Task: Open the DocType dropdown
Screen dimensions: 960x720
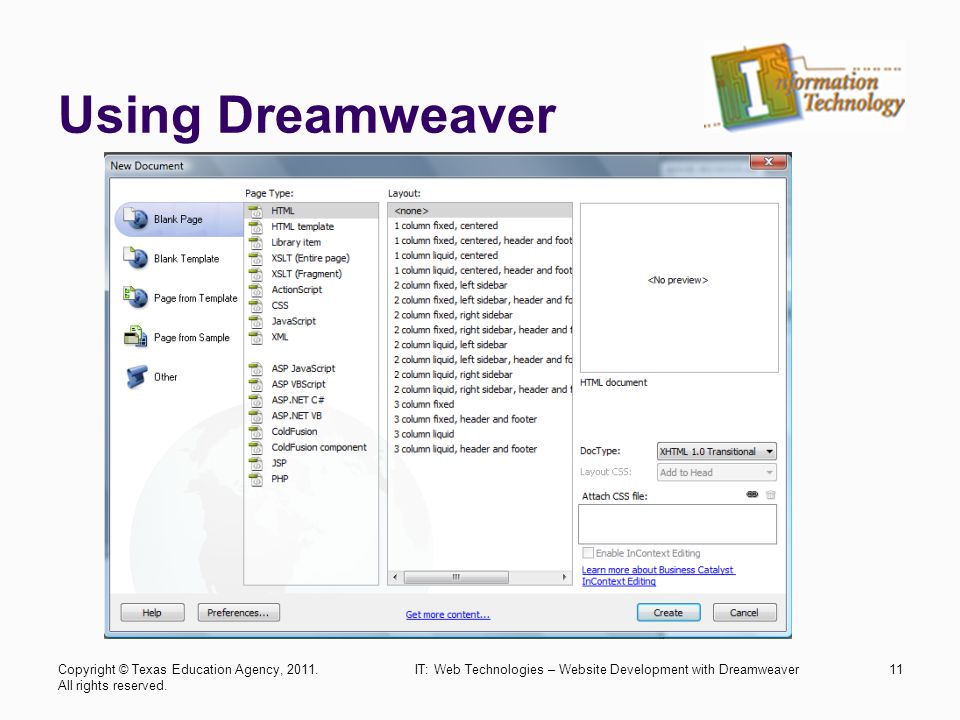Action: tap(716, 452)
